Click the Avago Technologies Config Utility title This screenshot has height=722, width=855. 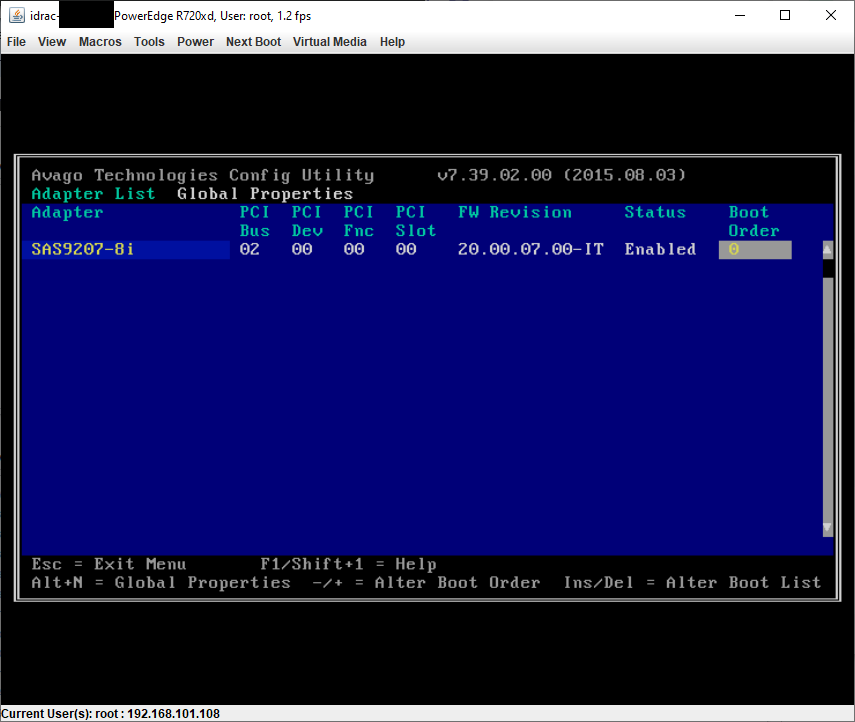point(203,175)
